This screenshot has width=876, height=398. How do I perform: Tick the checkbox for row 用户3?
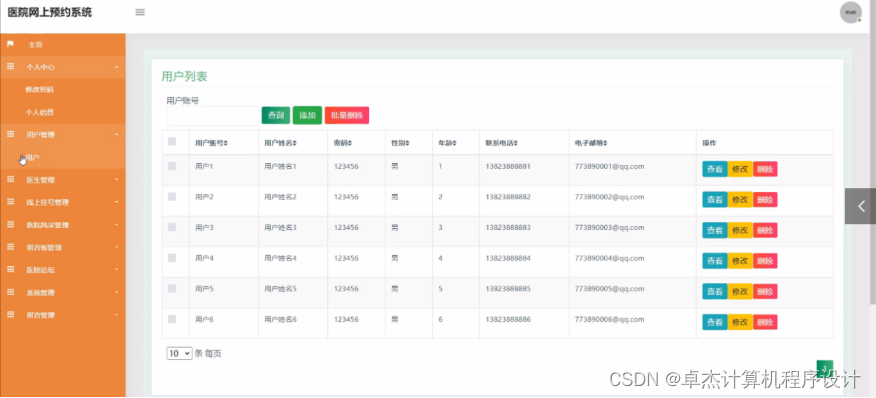point(172,227)
